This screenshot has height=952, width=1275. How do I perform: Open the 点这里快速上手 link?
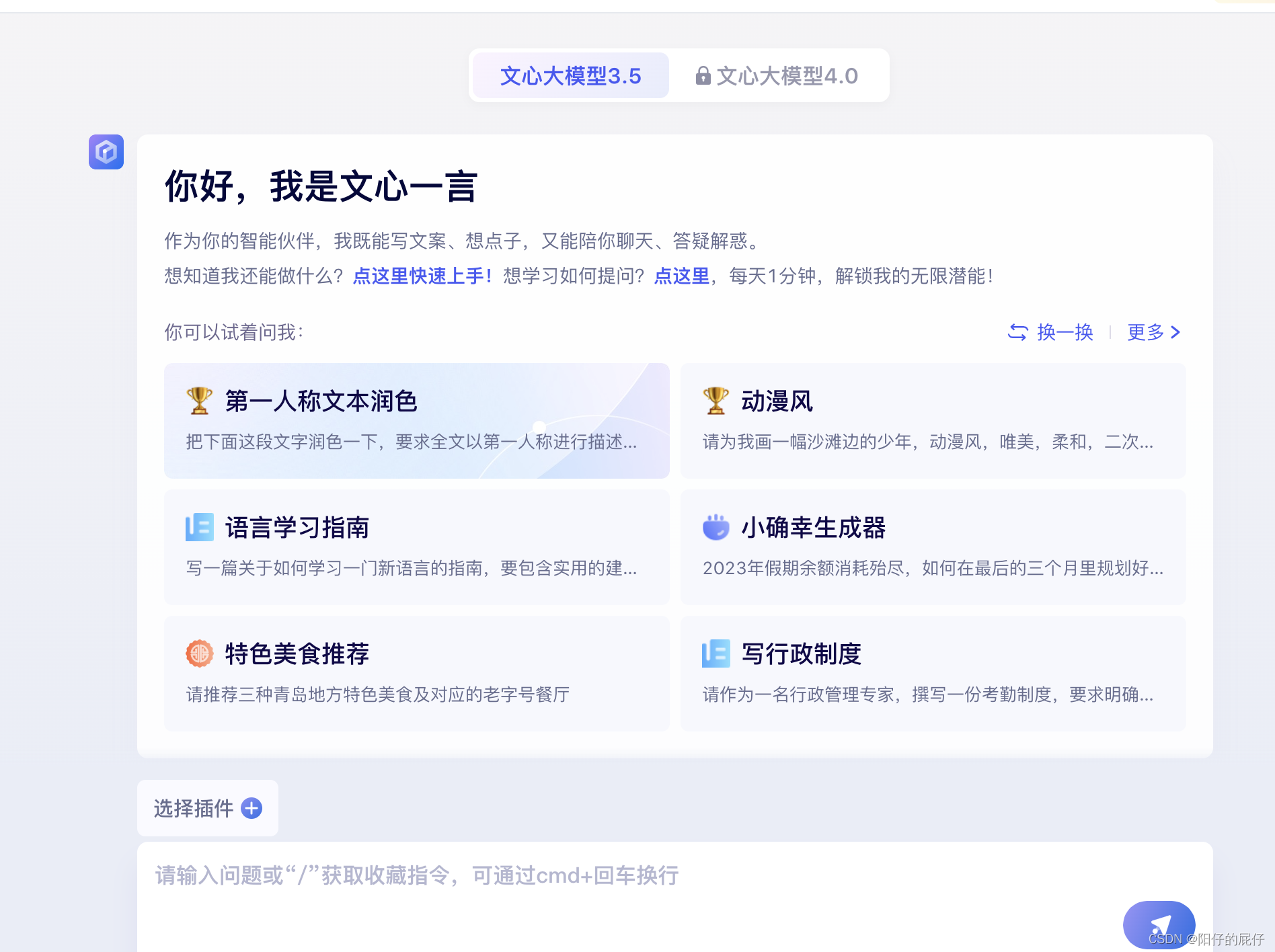pyautogui.click(x=422, y=276)
